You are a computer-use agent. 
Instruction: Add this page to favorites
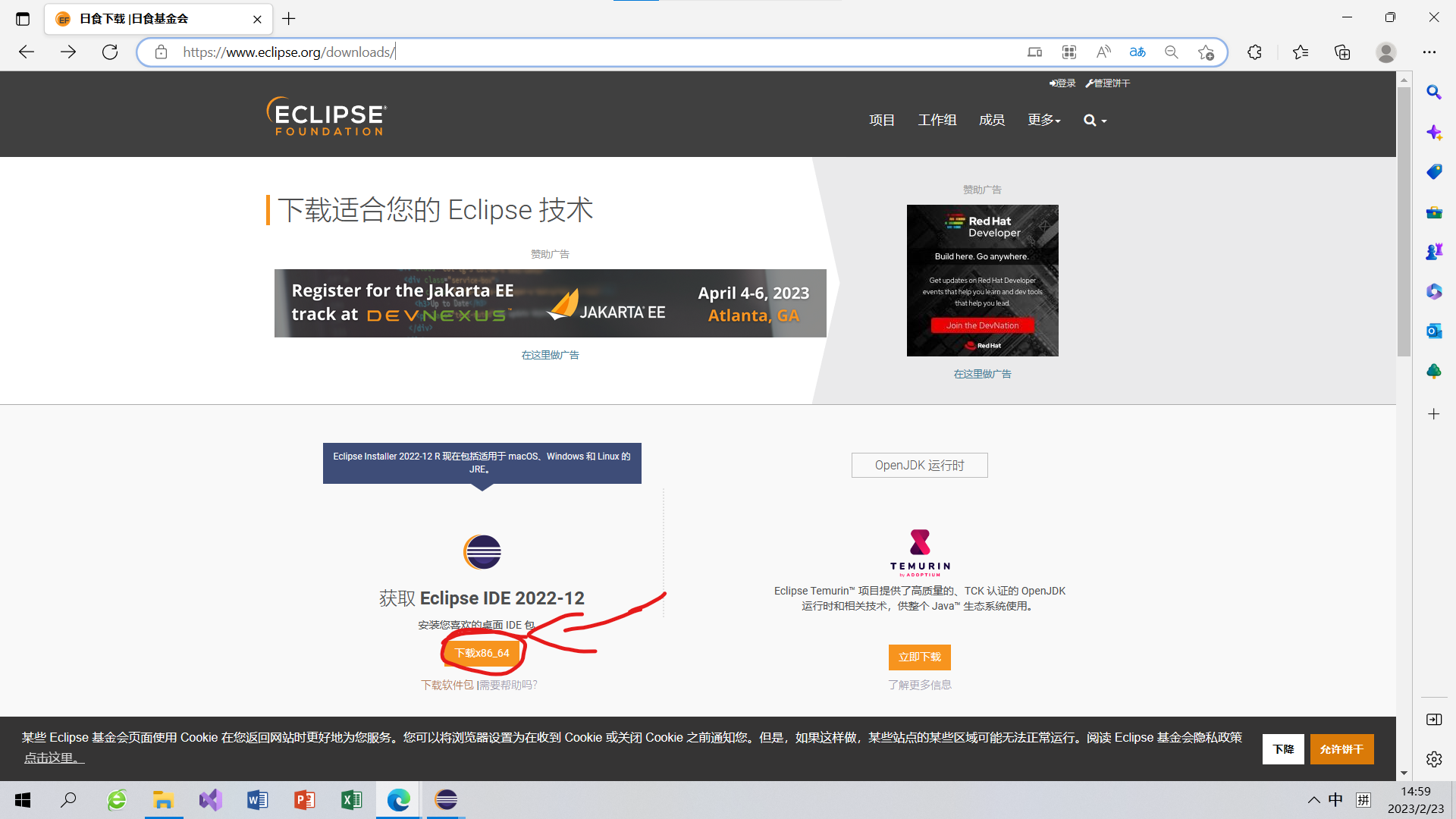click(1206, 52)
